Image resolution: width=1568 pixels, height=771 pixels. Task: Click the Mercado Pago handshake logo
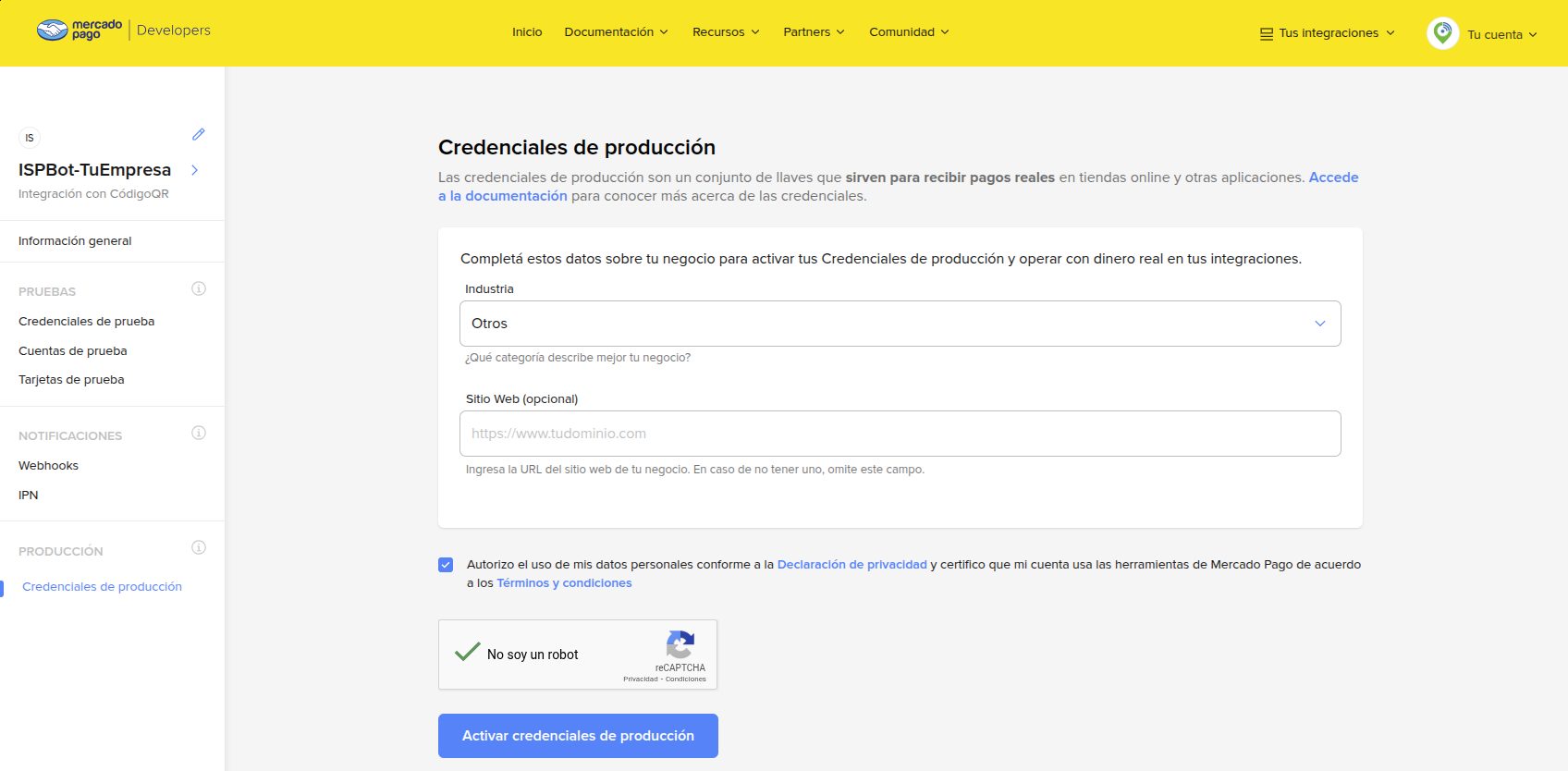(53, 31)
